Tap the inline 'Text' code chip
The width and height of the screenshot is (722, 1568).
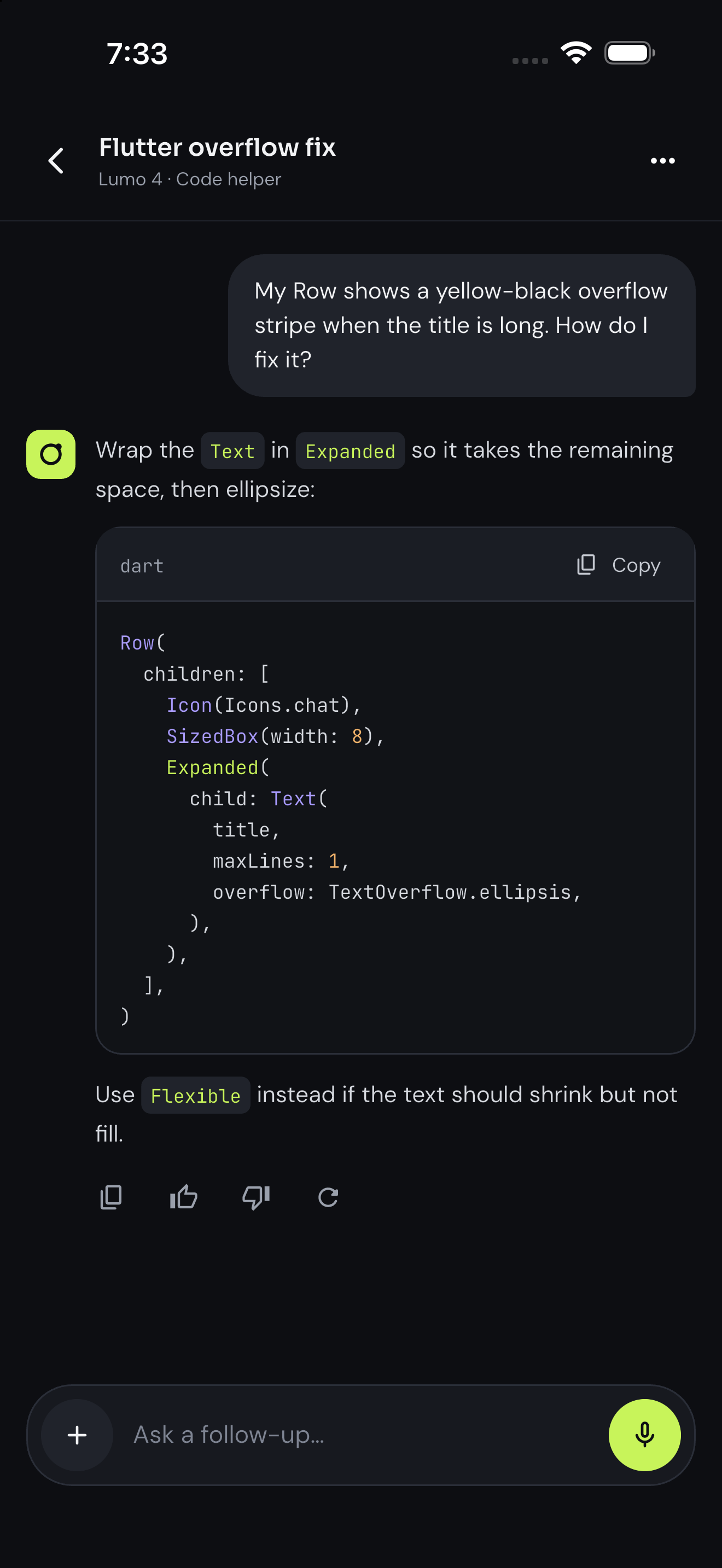(x=232, y=450)
